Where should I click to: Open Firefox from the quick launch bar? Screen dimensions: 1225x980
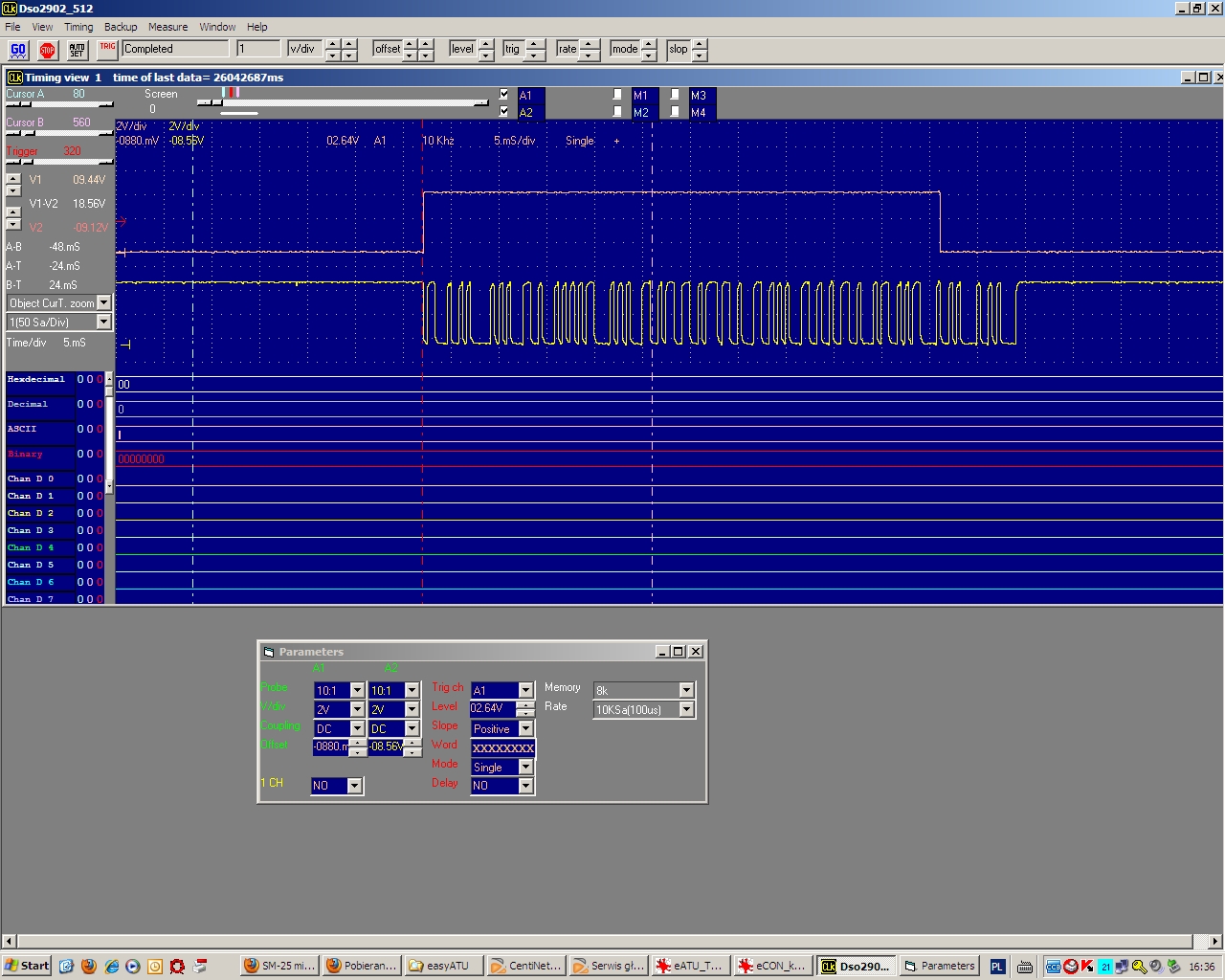pos(89,967)
